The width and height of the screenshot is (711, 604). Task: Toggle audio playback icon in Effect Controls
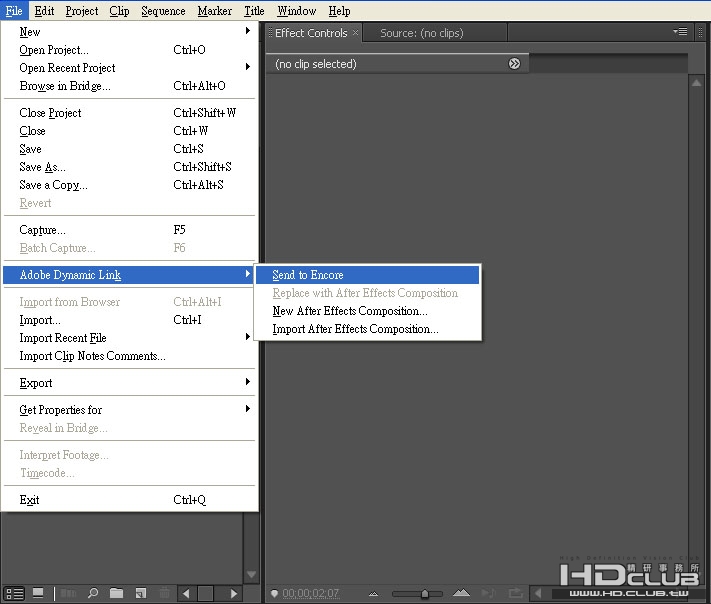coord(488,593)
